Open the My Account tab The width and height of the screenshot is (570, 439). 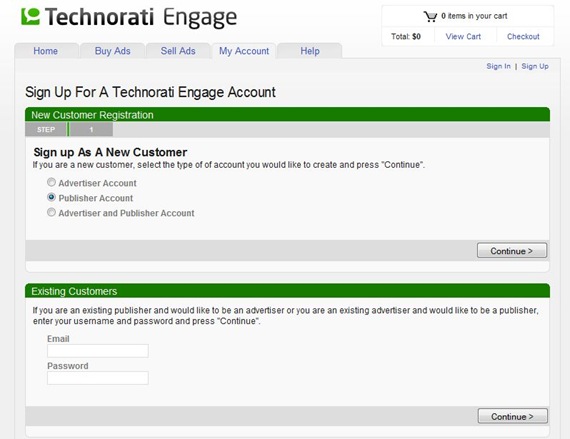click(244, 51)
